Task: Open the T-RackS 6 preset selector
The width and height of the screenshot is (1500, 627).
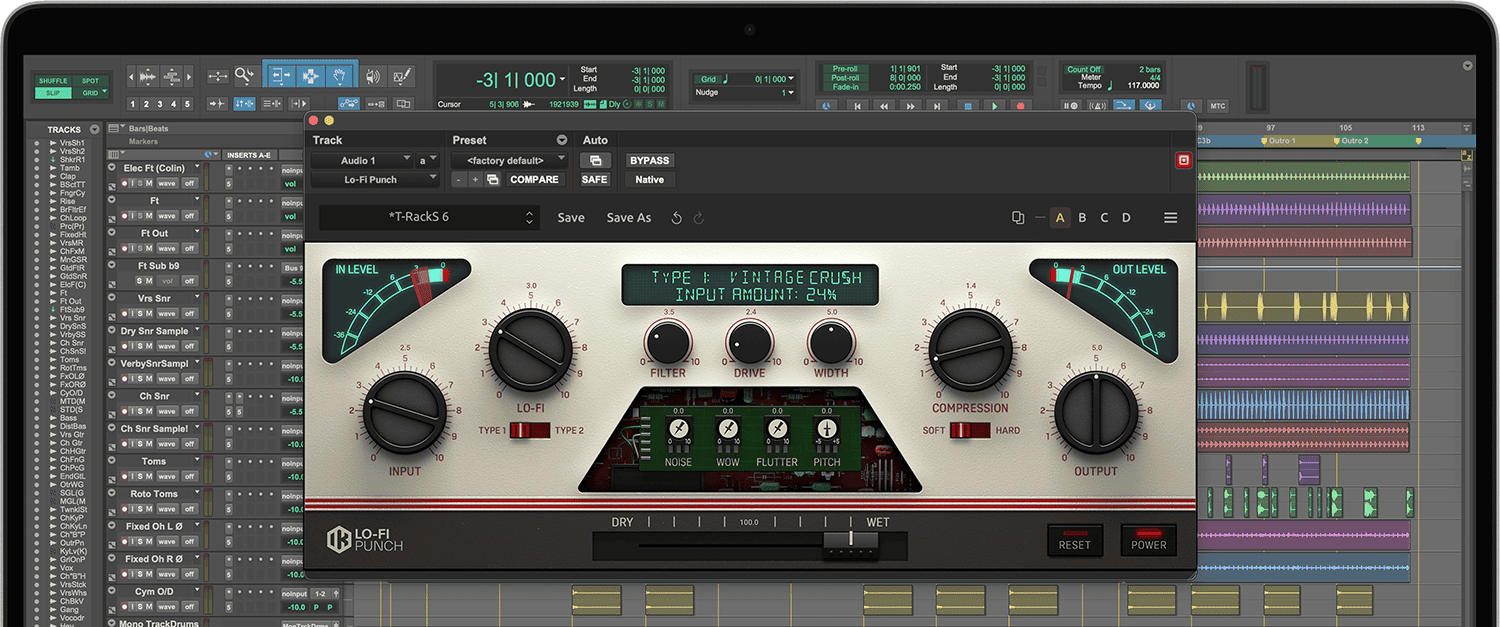Action: [425, 217]
